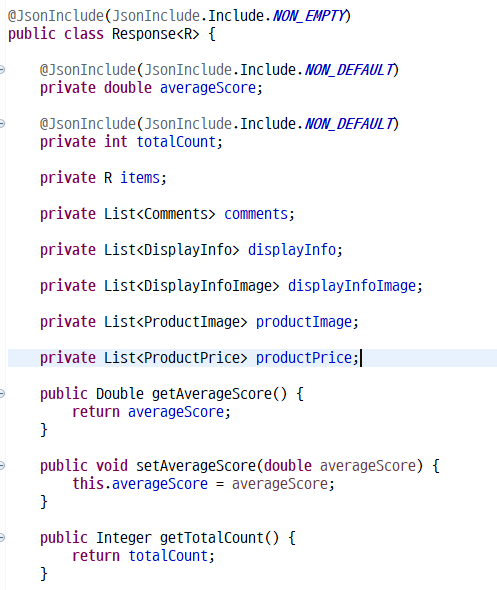Click NON_DEFAULT above the totalCount field

tap(348, 124)
